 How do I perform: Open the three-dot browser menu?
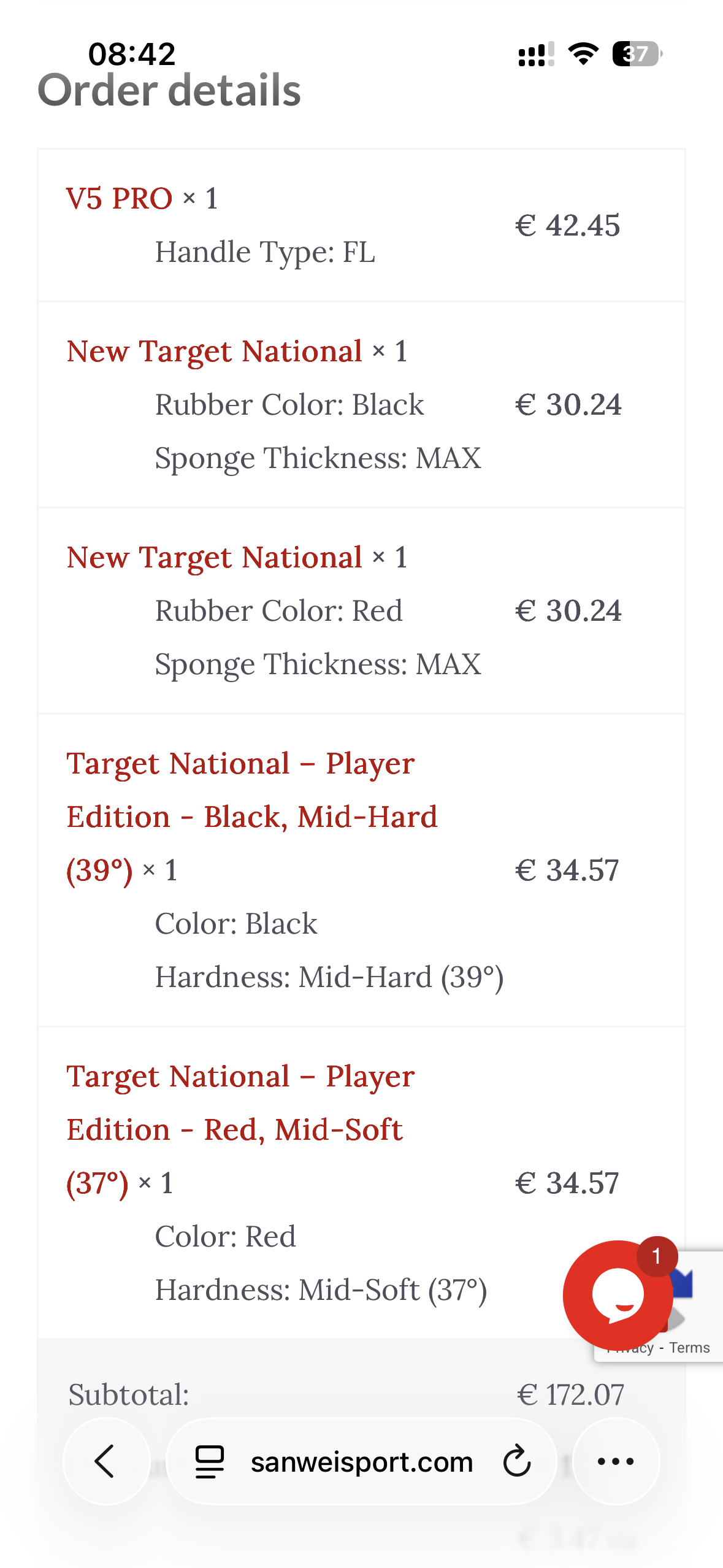tap(616, 1461)
